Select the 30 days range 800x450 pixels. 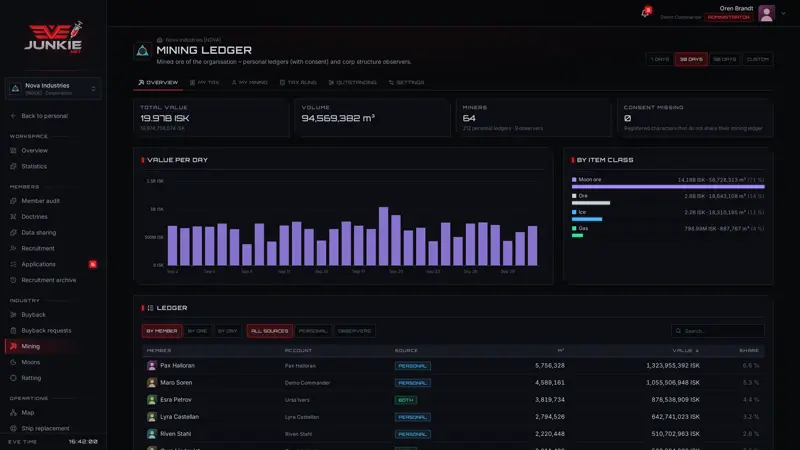tap(691, 59)
